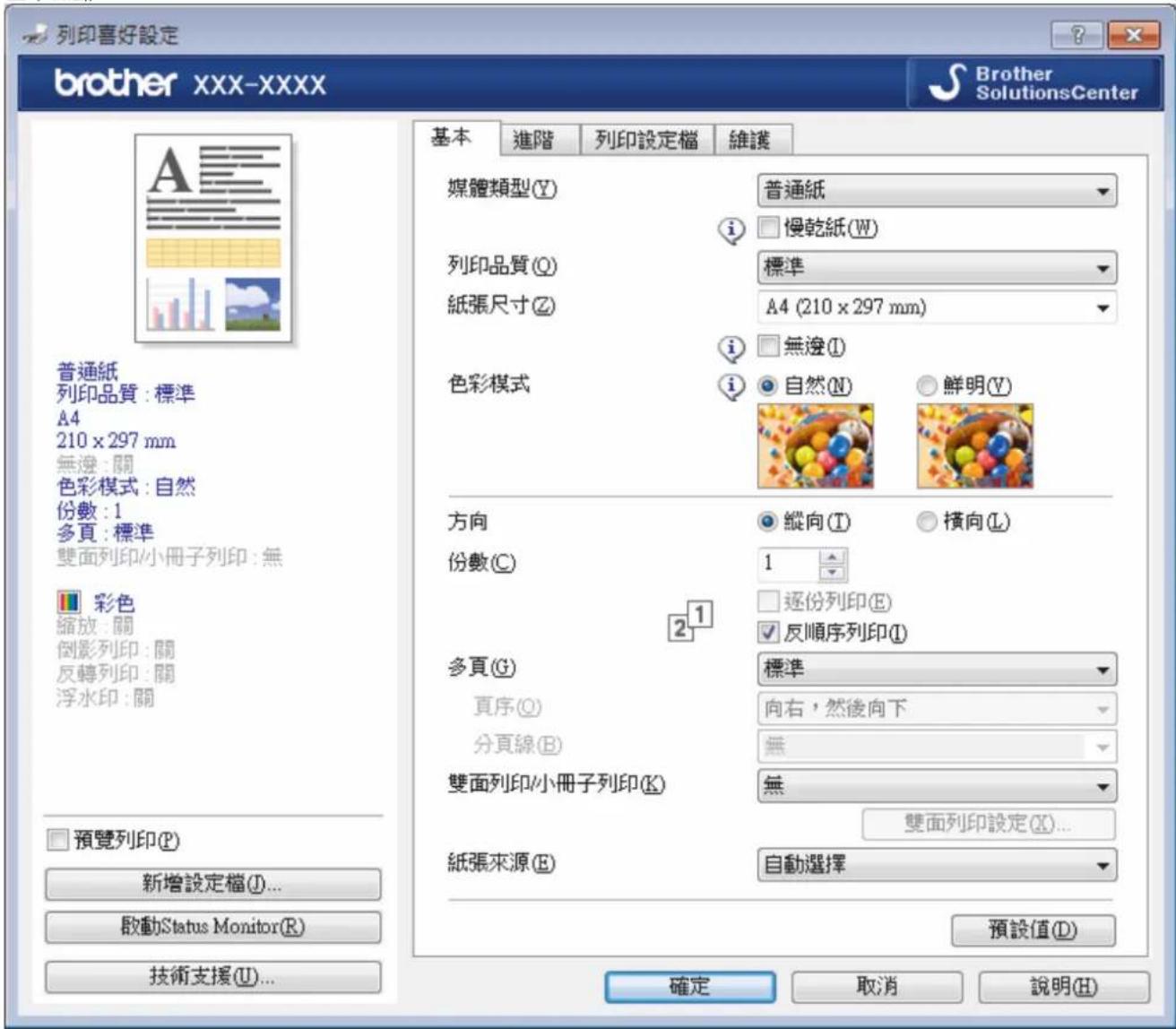Open the 紙張尺寸 A4 dropdown
The height and width of the screenshot is (1029, 1176).
tap(937, 307)
